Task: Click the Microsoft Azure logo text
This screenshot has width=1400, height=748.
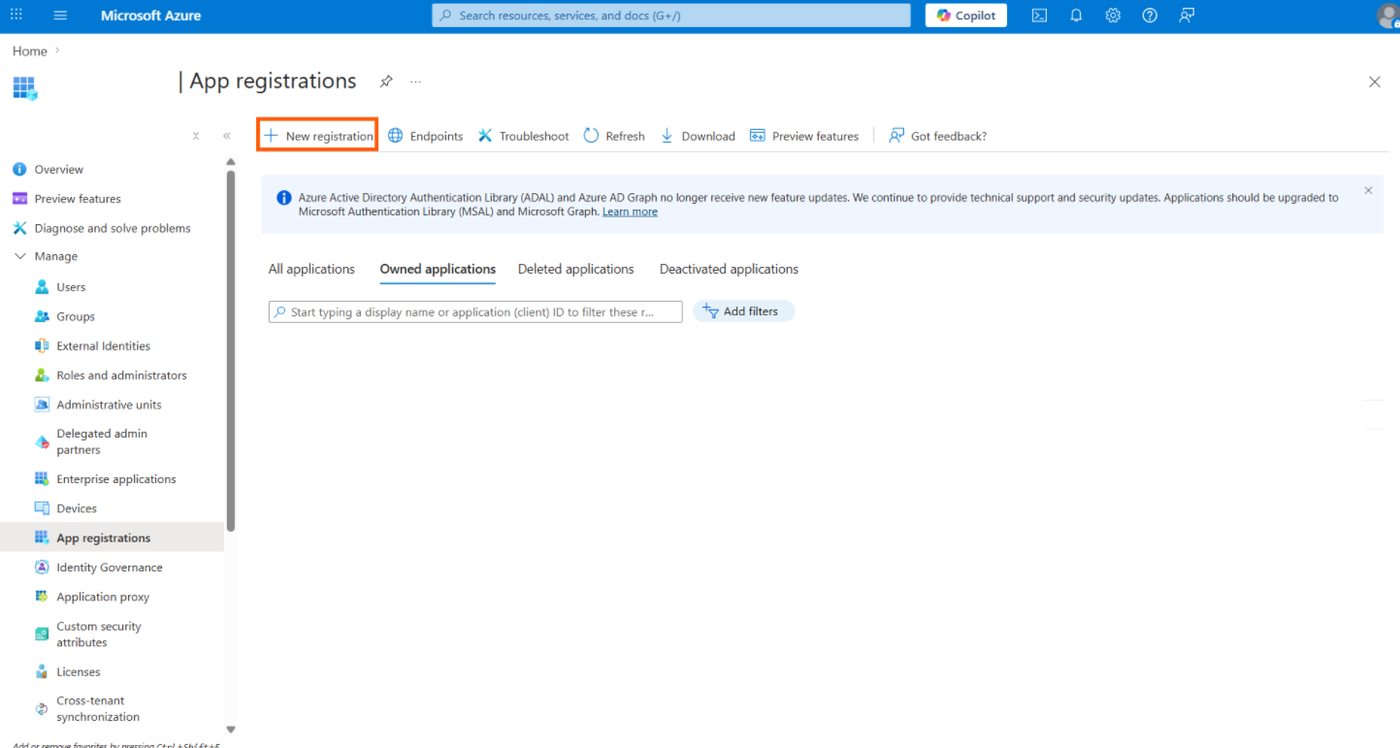Action: pos(151,16)
